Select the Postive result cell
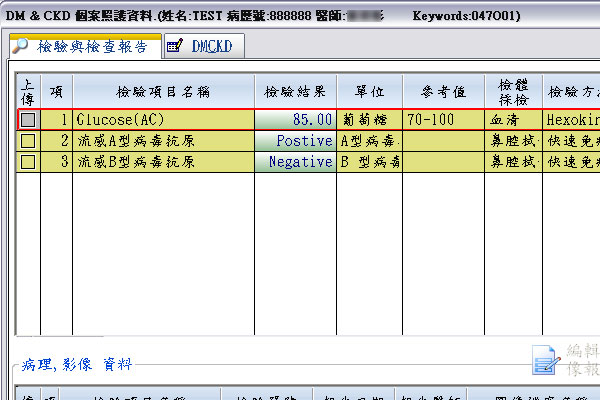 [294, 140]
